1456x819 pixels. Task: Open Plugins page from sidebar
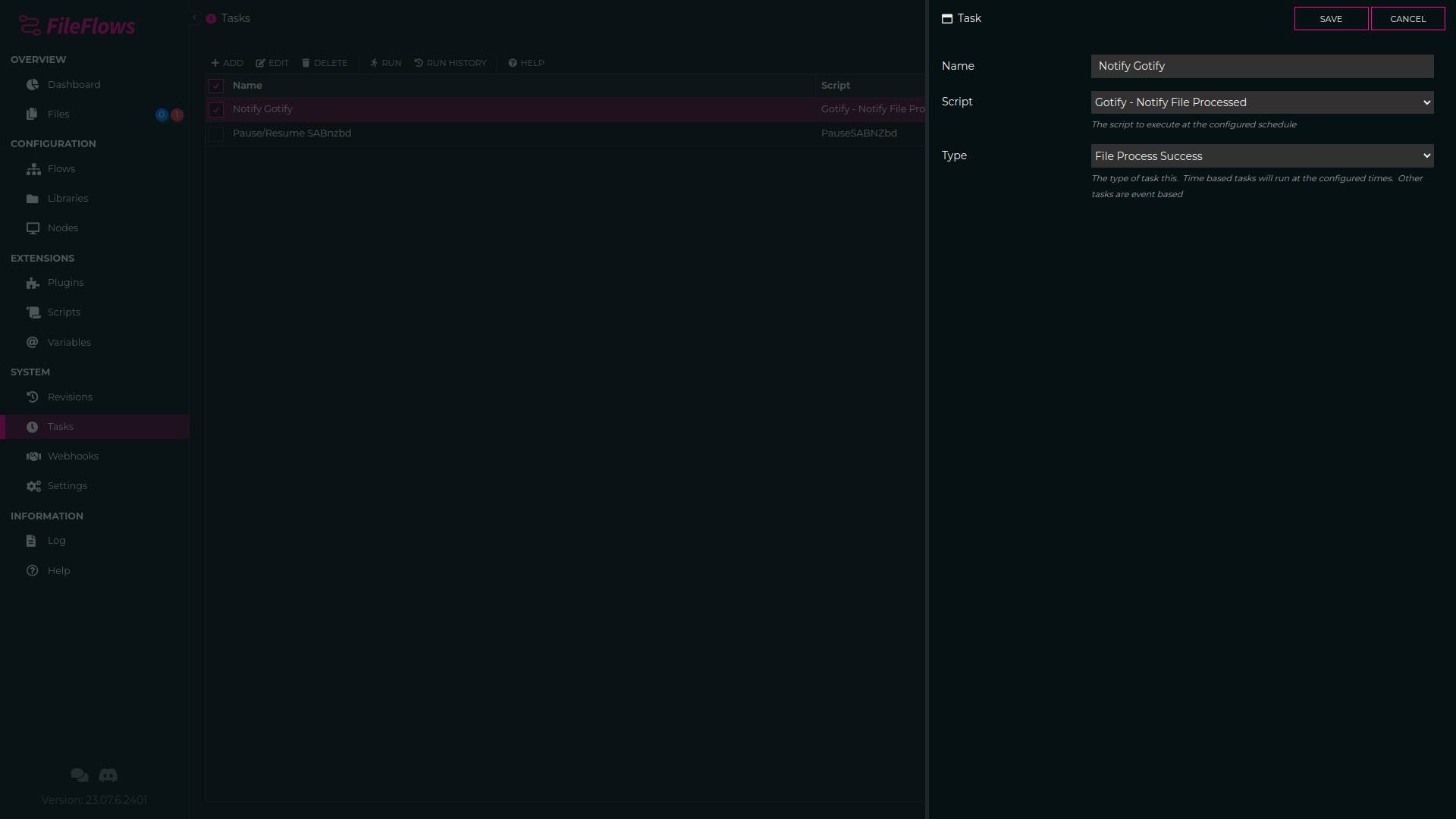66,283
